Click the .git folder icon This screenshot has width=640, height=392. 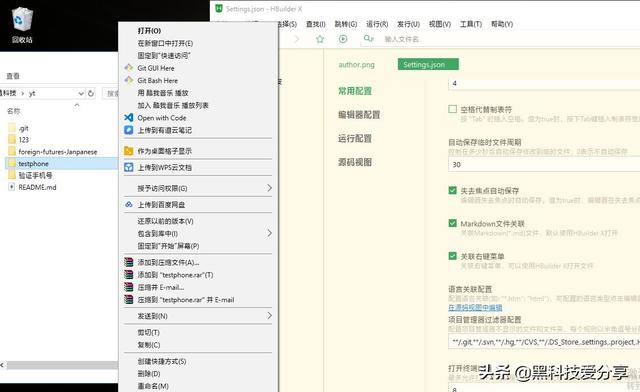click(12, 128)
